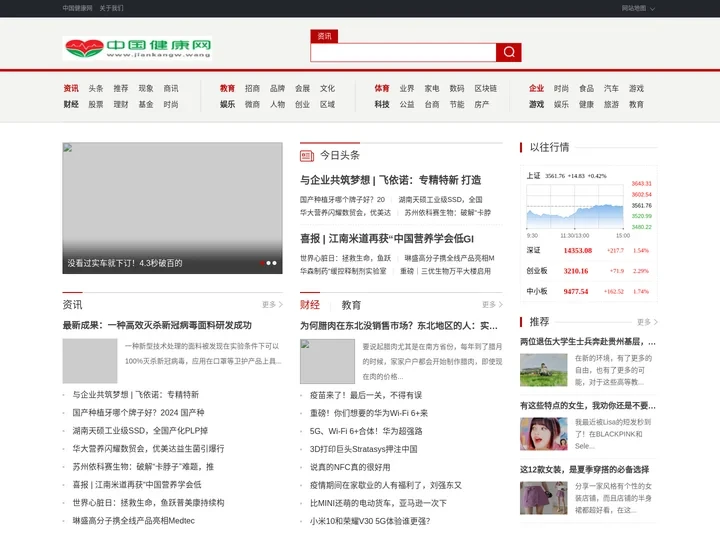Image resolution: width=720 pixels, height=540 pixels.
Task: Open the 旅游 navigation item
Action: click(611, 104)
